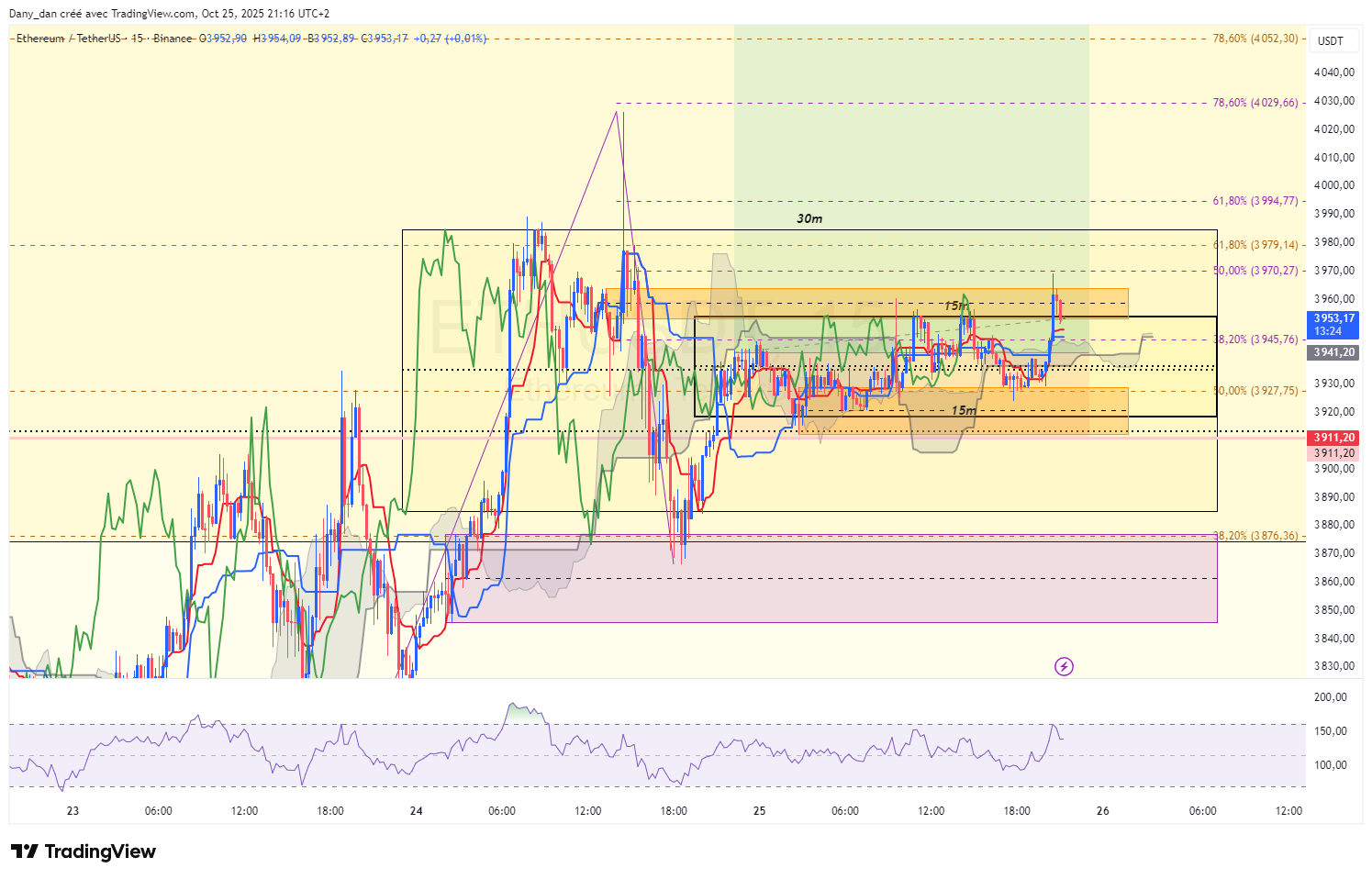
Task: Click 4010,00 on the price axis
Action: tap(1334, 158)
